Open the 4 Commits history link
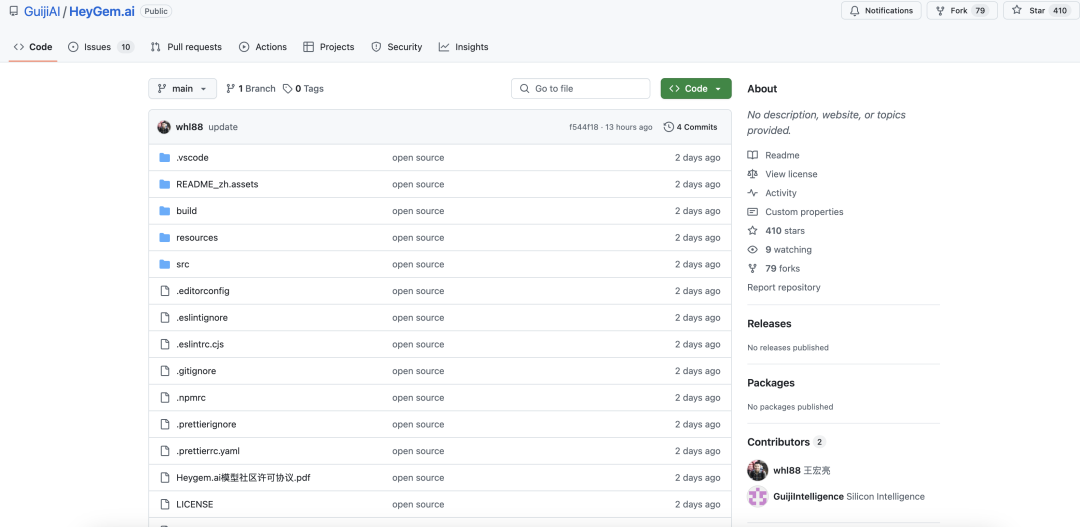The height and width of the screenshot is (527, 1080). tap(690, 127)
